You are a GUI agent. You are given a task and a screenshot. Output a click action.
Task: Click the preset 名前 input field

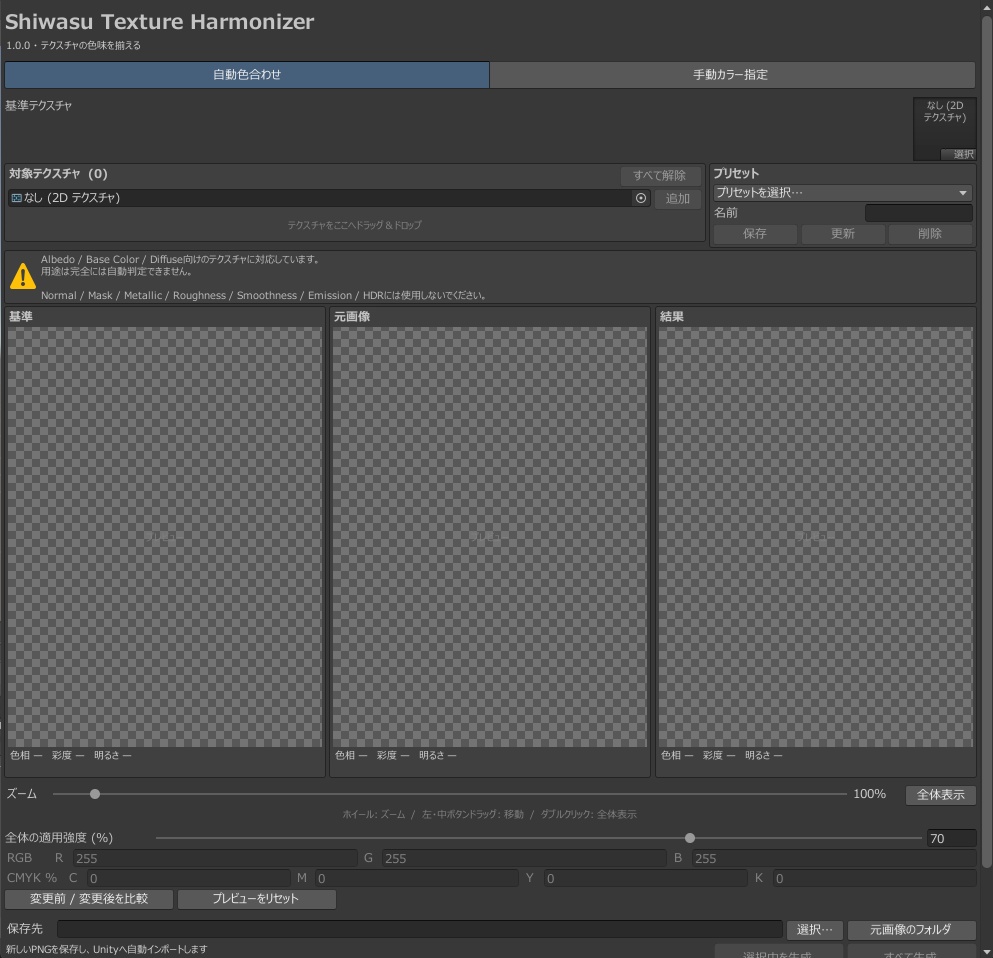coord(918,213)
